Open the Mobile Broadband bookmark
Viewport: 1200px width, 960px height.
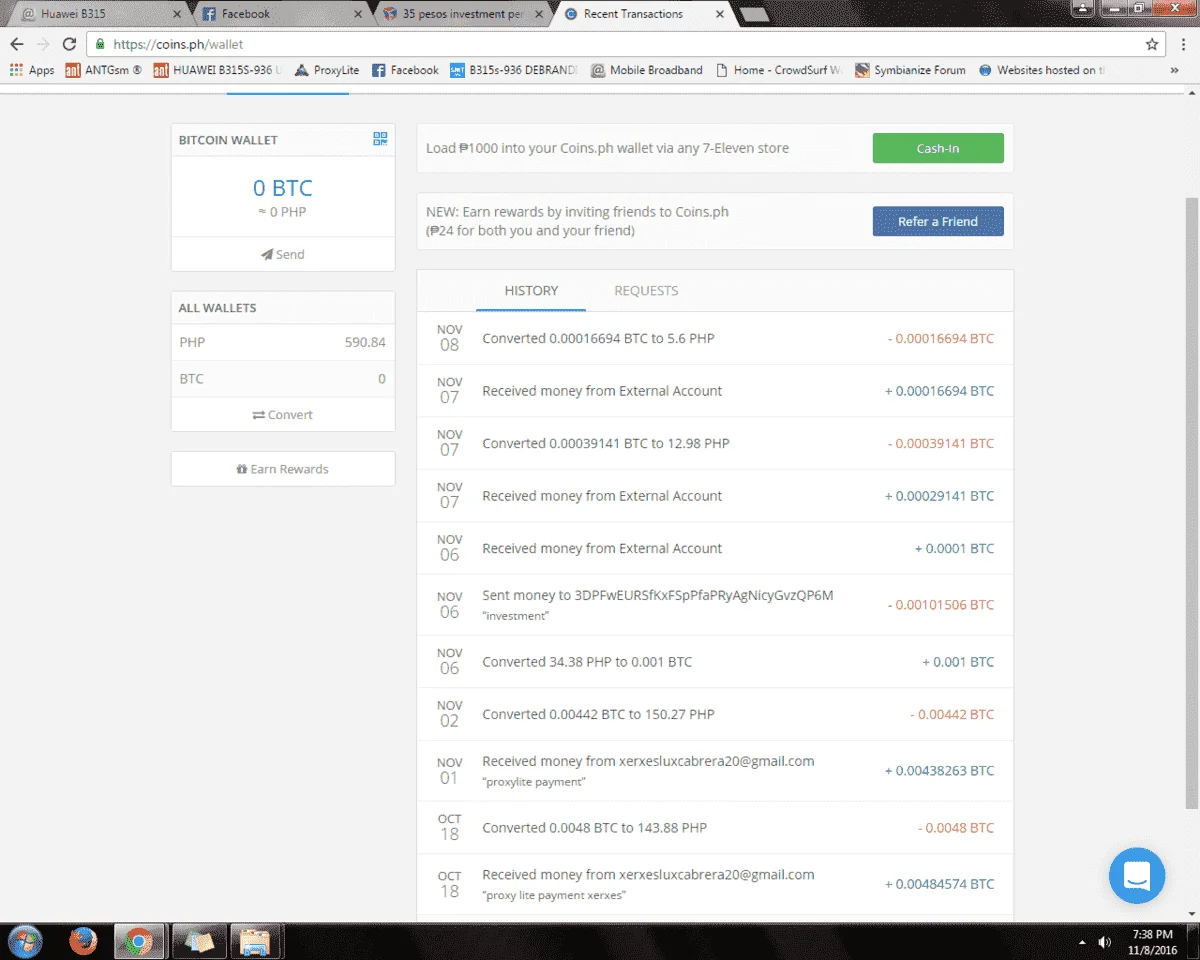coord(647,70)
